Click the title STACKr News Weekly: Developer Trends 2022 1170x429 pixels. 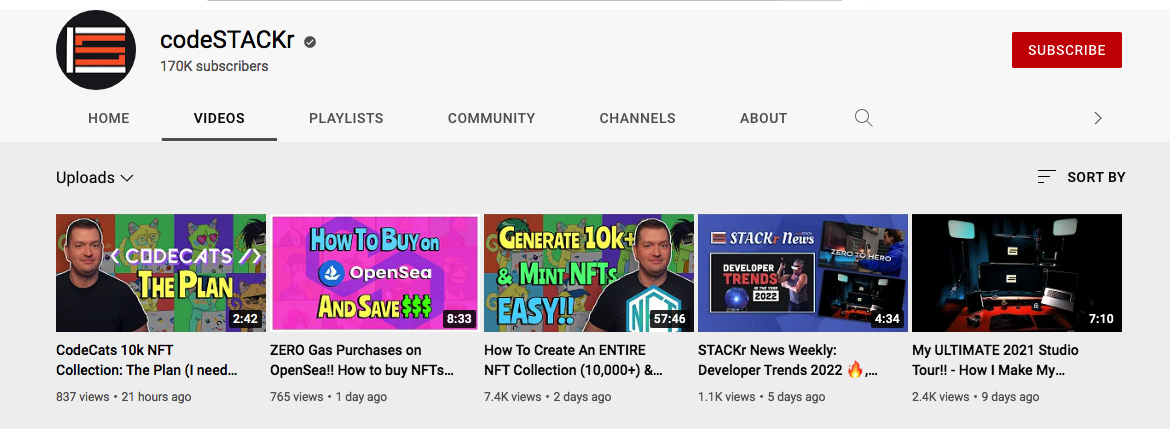click(x=788, y=360)
